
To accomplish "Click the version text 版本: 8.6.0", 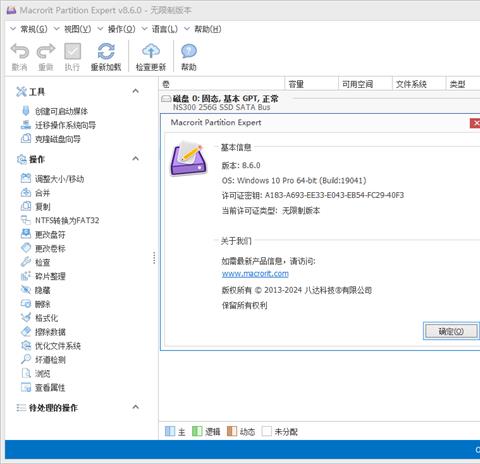I will tap(241, 165).
